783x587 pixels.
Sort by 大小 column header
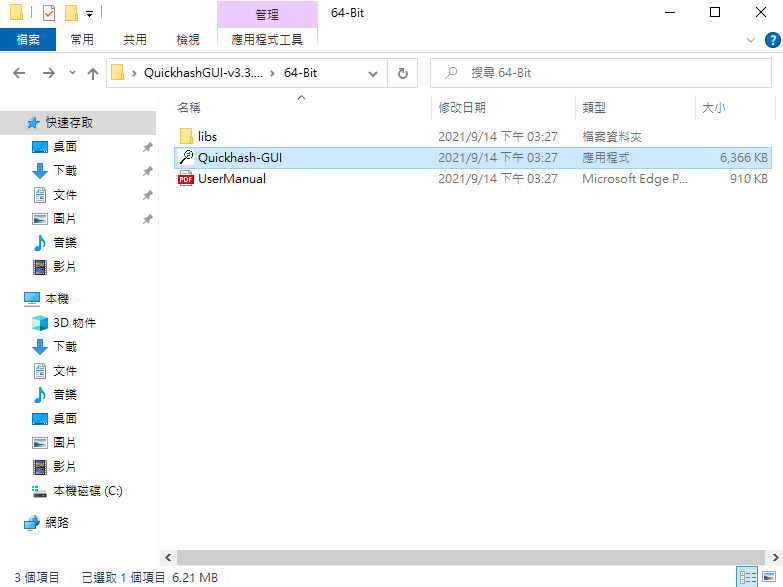pos(714,107)
